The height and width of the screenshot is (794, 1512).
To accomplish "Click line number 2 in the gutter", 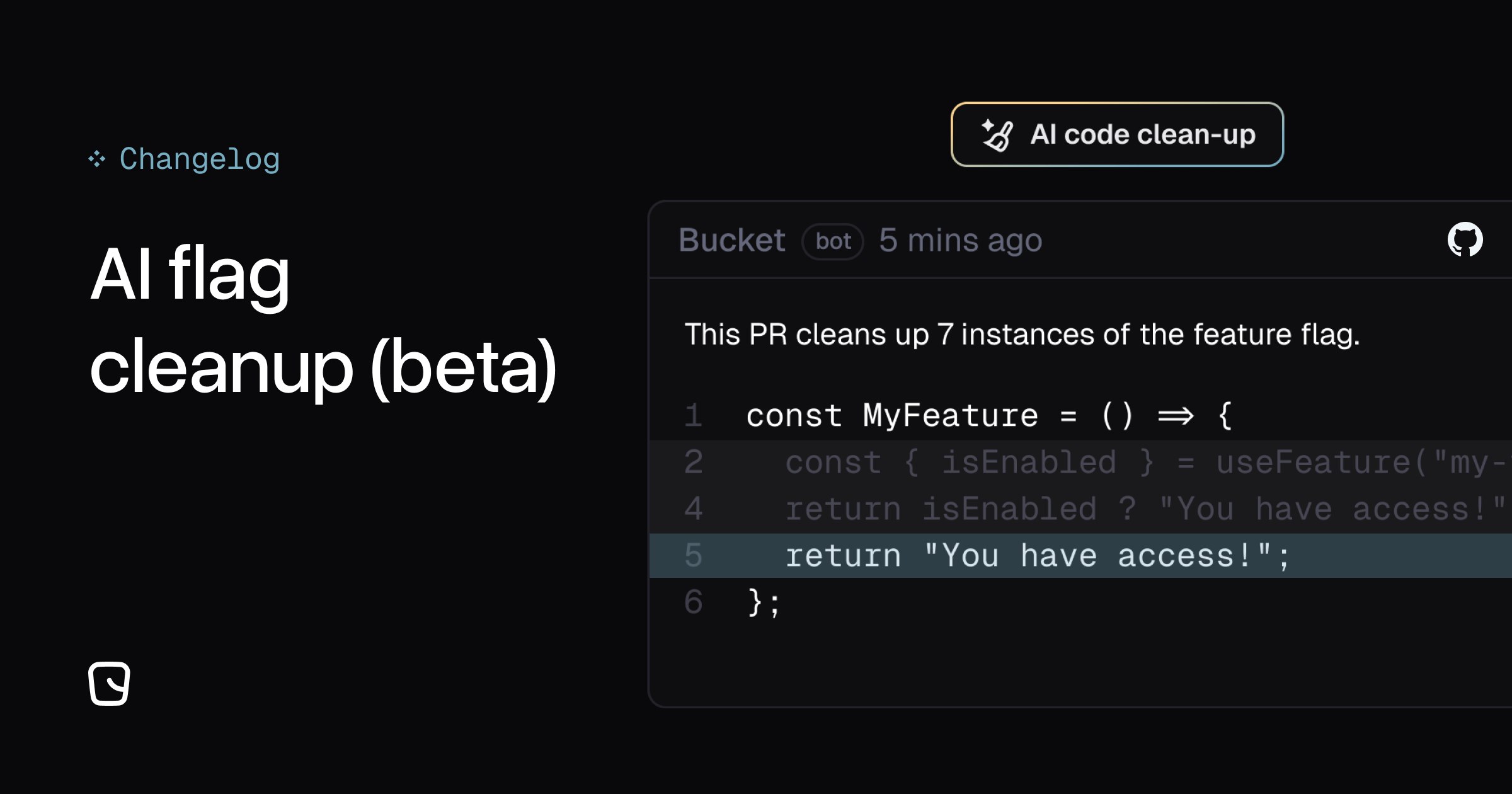I will click(693, 463).
